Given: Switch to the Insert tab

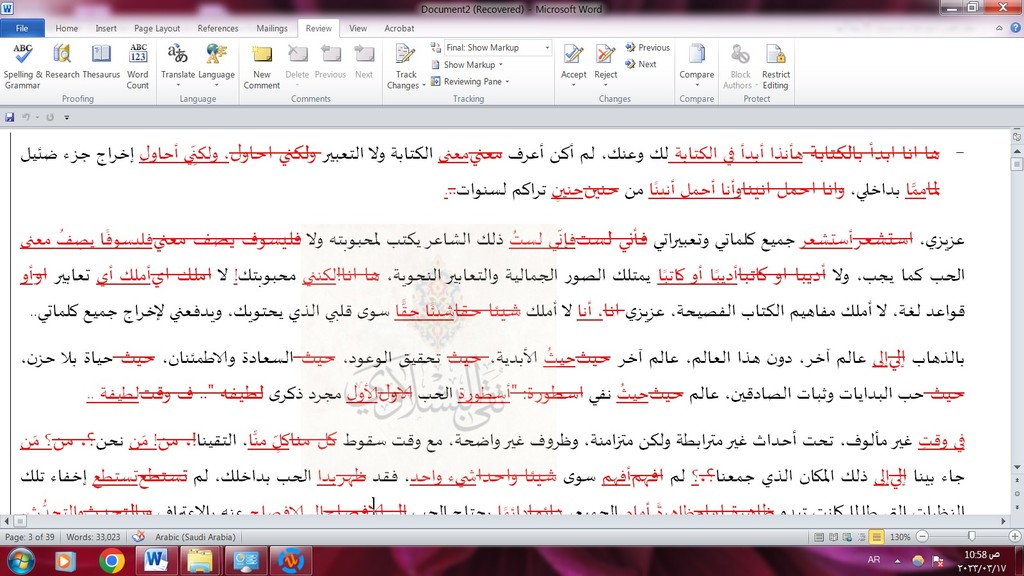Looking at the screenshot, I should [x=106, y=28].
